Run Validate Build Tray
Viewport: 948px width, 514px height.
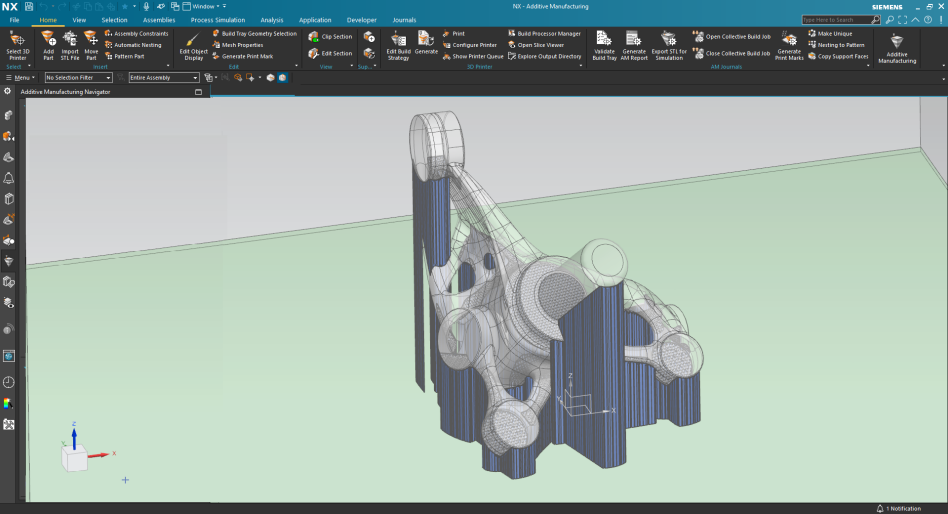[x=605, y=39]
